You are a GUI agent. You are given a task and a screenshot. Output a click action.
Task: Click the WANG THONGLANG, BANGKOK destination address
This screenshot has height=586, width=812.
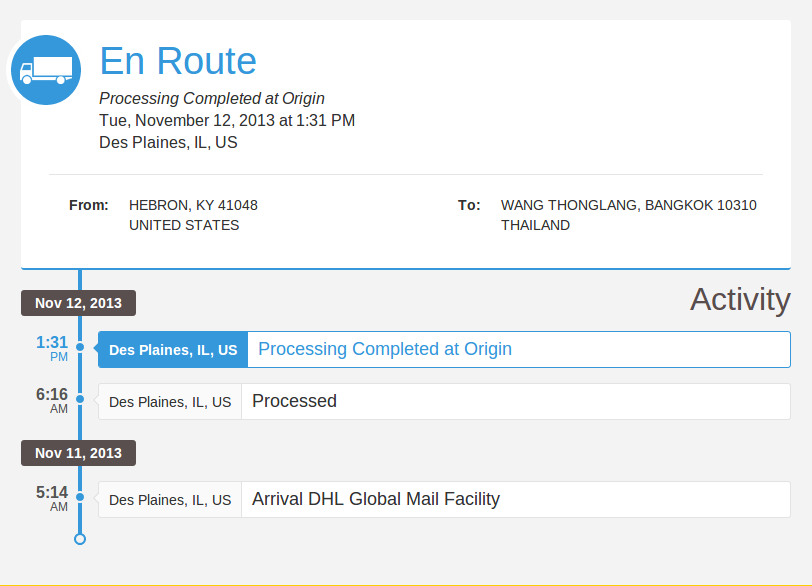[x=628, y=205]
